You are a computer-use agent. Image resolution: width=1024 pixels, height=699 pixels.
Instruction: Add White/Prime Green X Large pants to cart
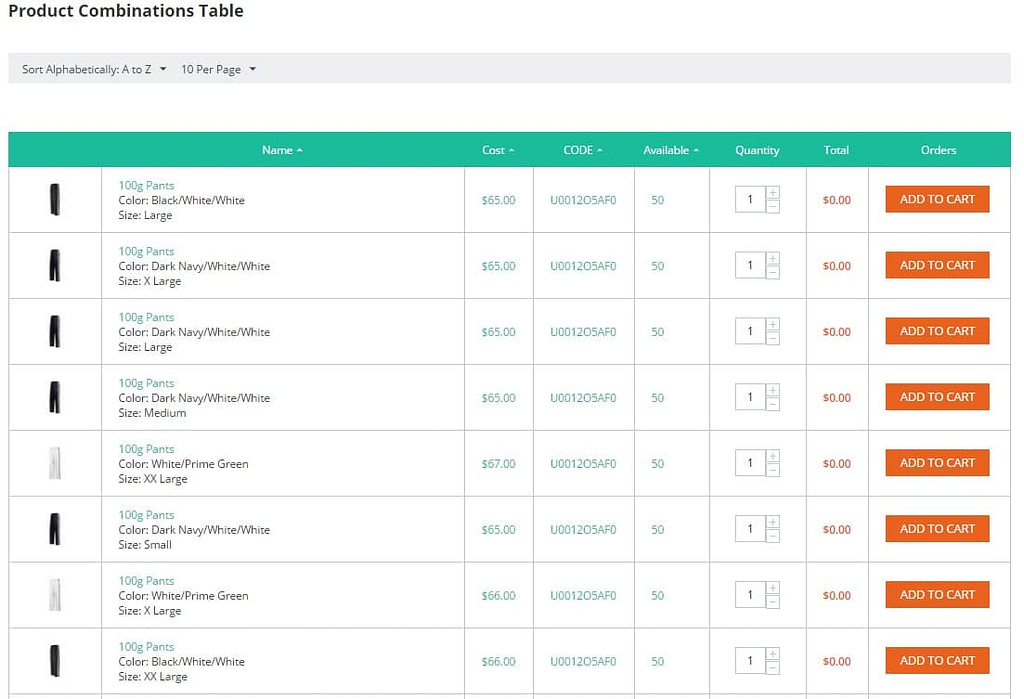pos(937,595)
